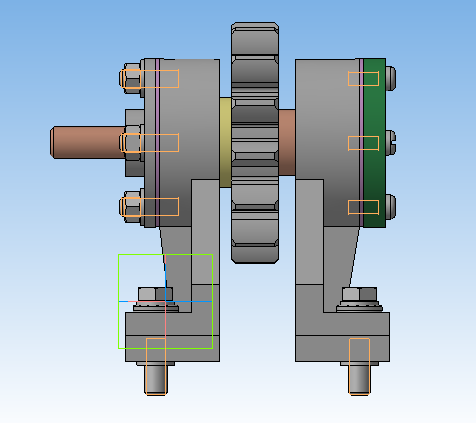Pick the middle hex bolt on left cover

pyautogui.click(x=131, y=143)
